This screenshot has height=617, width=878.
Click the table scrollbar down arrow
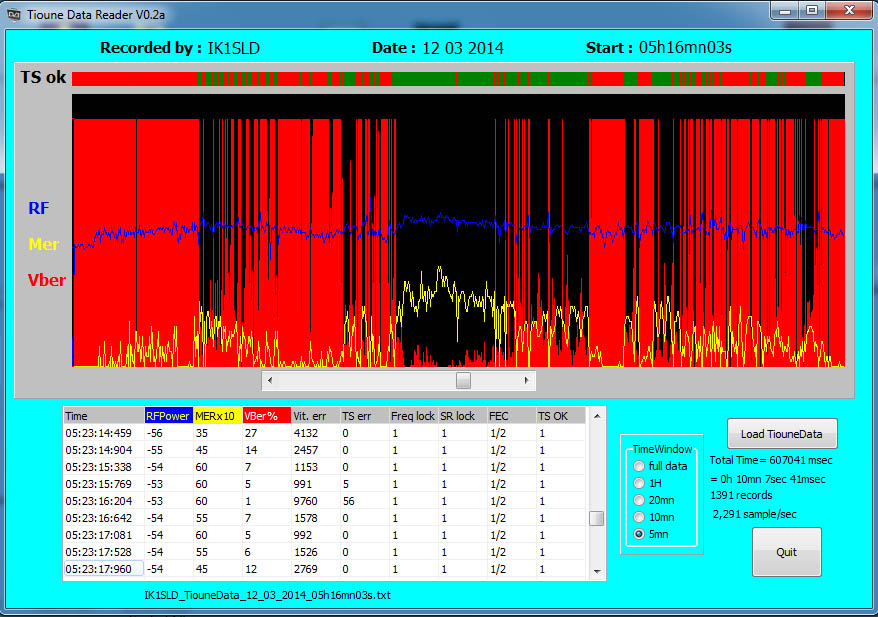(x=596, y=570)
